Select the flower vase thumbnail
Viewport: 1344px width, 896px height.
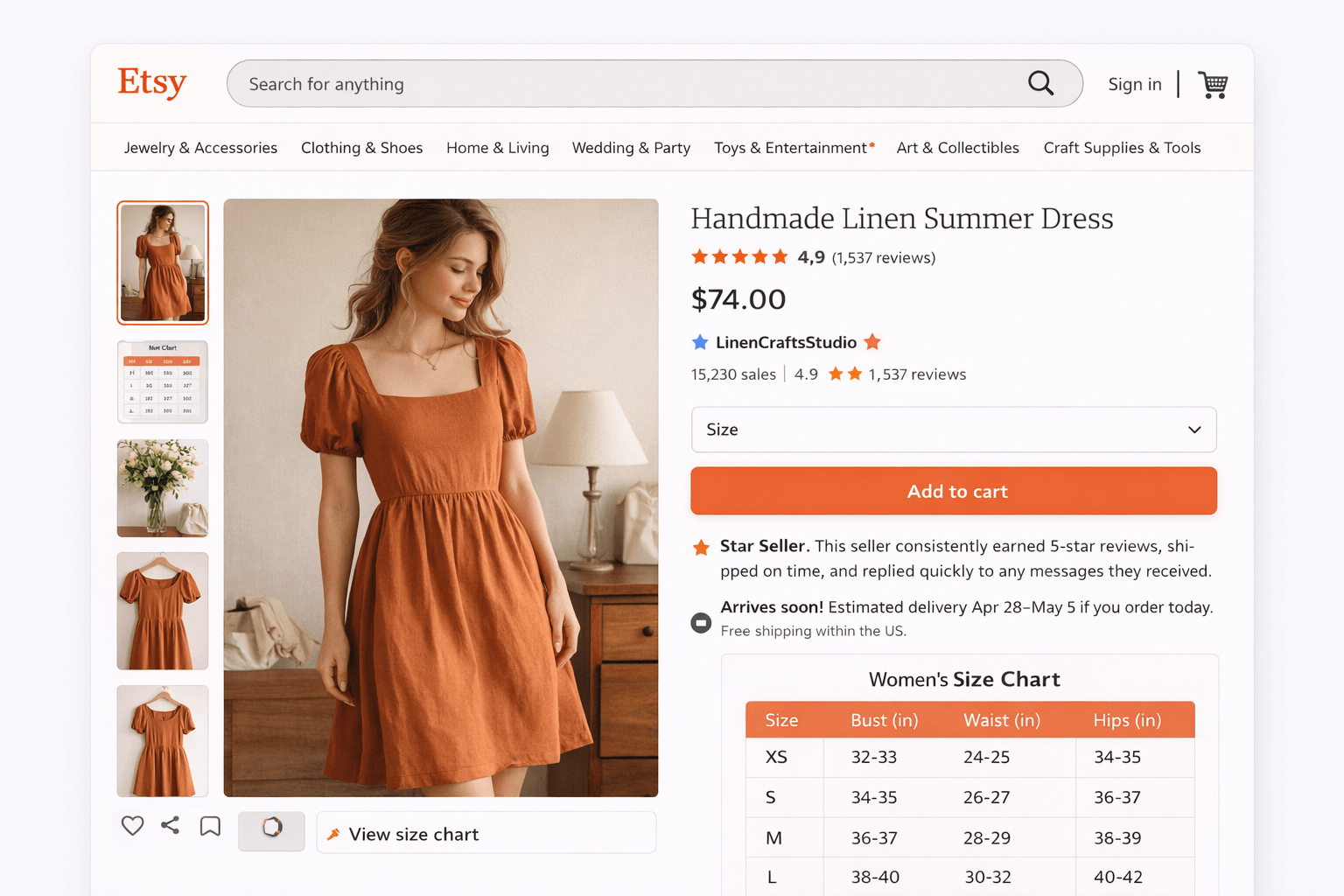[x=163, y=488]
